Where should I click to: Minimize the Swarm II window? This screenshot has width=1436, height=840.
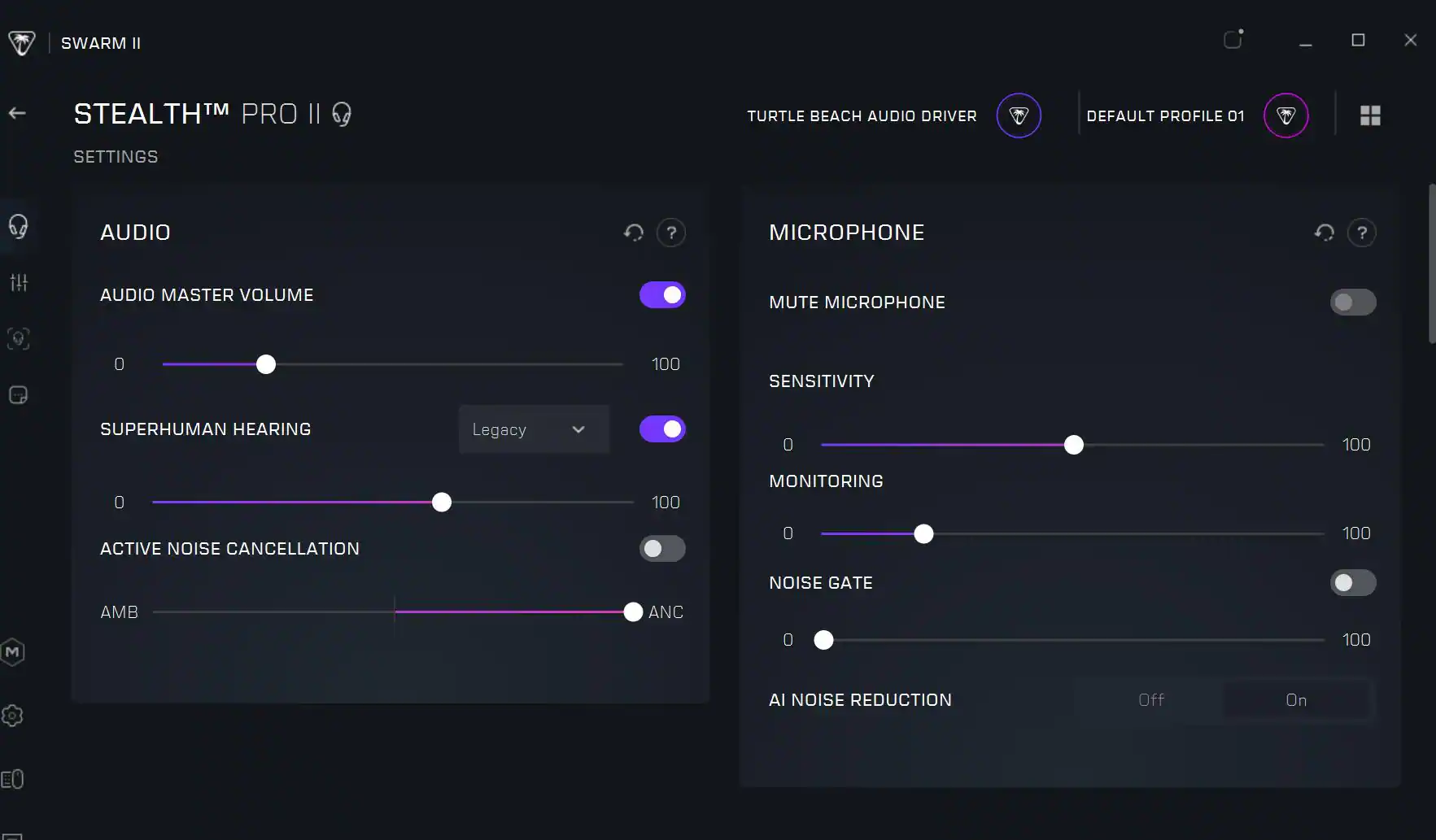point(1305,41)
